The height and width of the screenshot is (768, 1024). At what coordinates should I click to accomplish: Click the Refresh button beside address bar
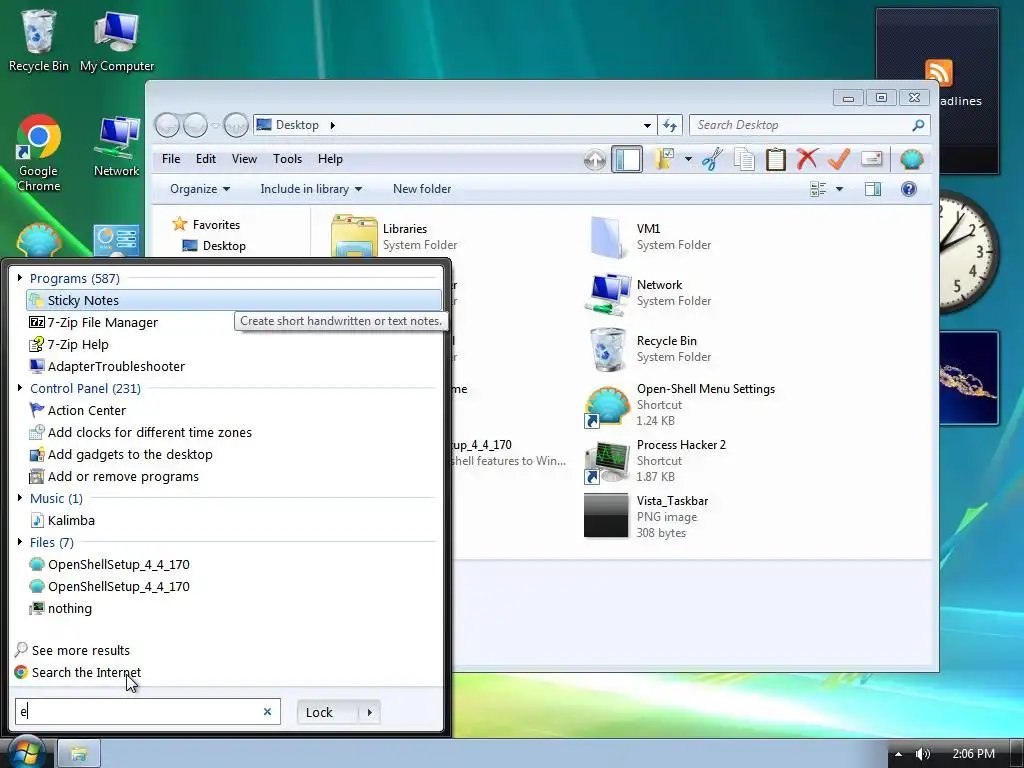pos(669,125)
